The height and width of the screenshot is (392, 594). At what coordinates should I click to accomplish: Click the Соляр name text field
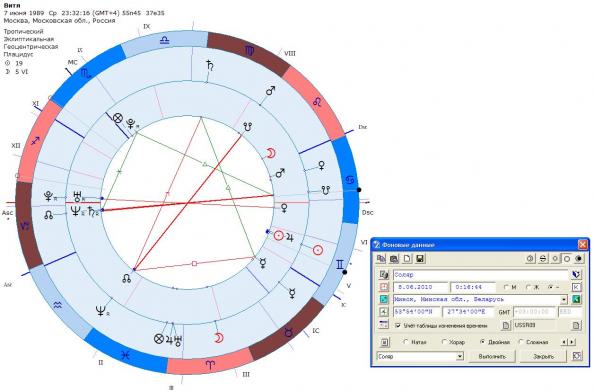click(x=481, y=275)
